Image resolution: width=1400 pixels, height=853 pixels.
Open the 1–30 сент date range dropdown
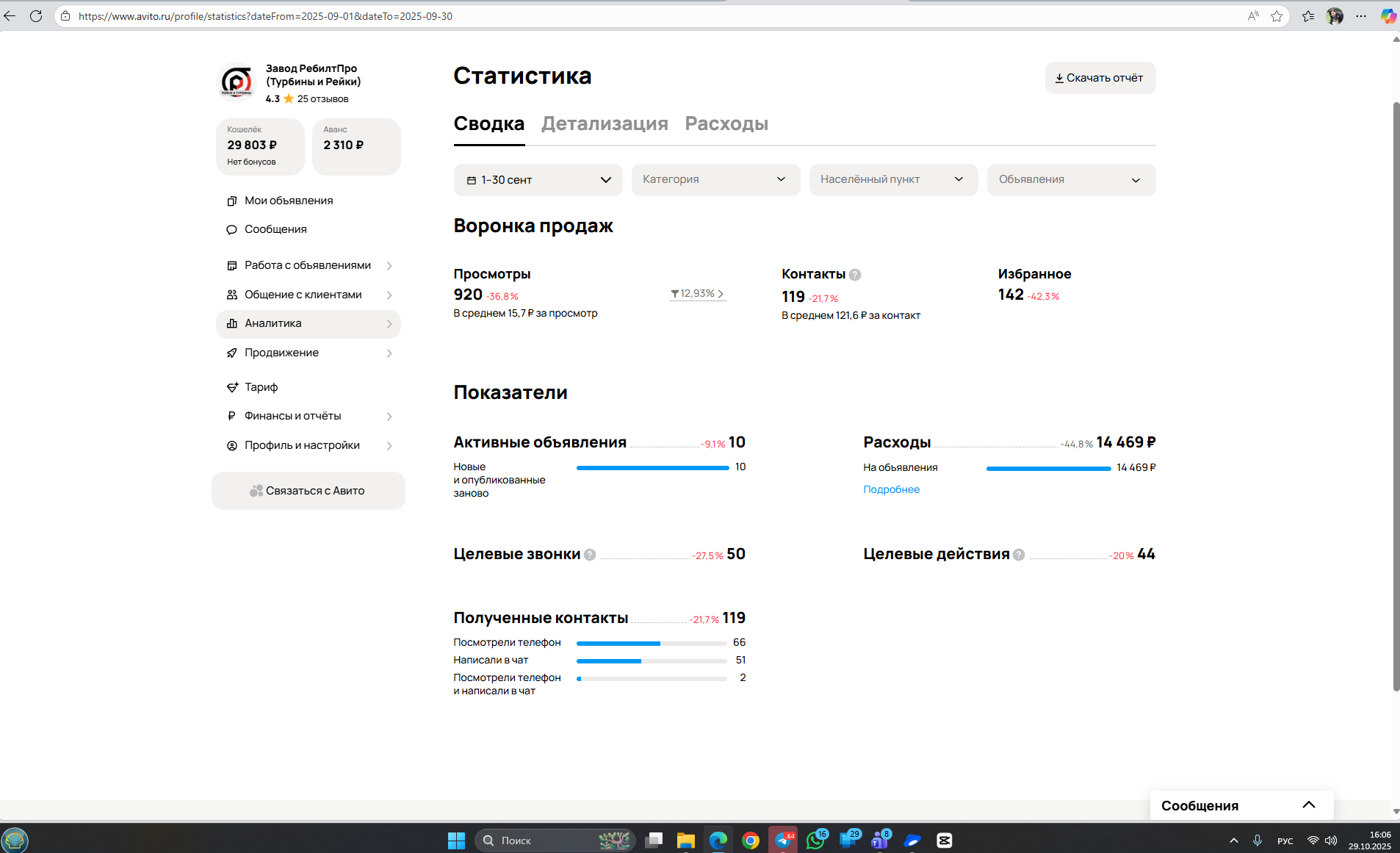point(538,180)
